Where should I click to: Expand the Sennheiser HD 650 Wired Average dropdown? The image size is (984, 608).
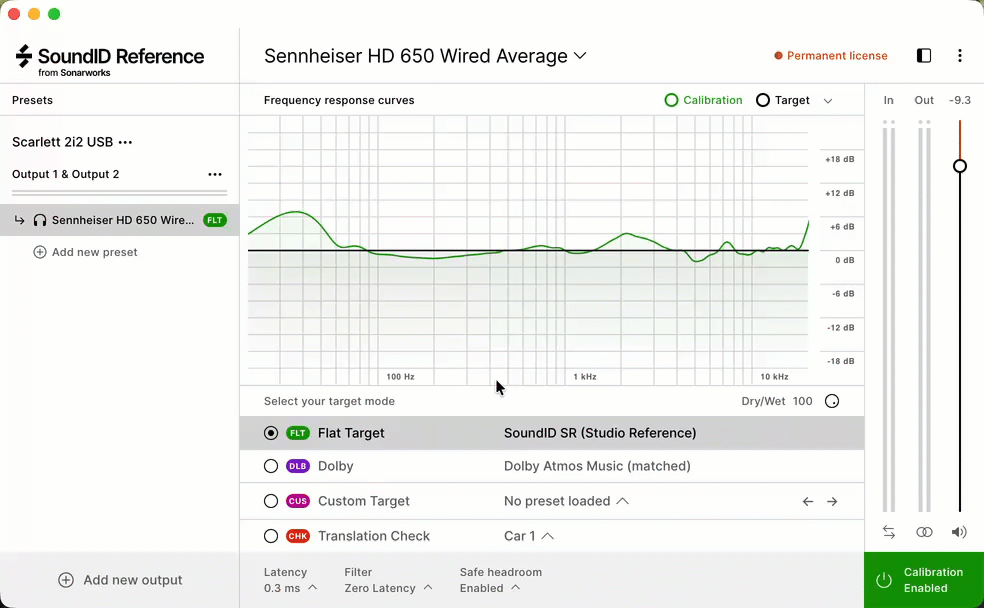coord(580,56)
